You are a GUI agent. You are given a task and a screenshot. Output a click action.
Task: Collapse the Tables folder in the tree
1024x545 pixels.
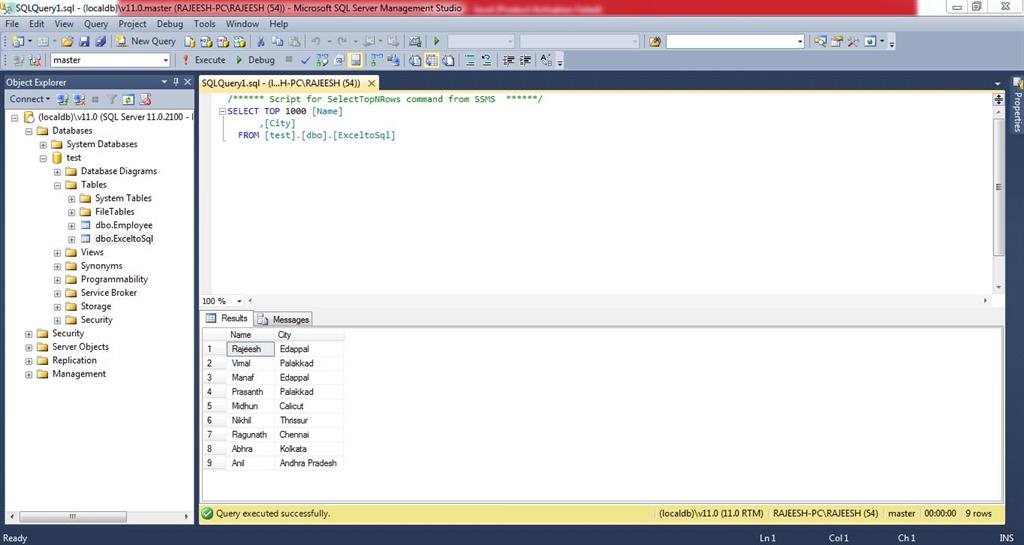pyautogui.click(x=57, y=185)
